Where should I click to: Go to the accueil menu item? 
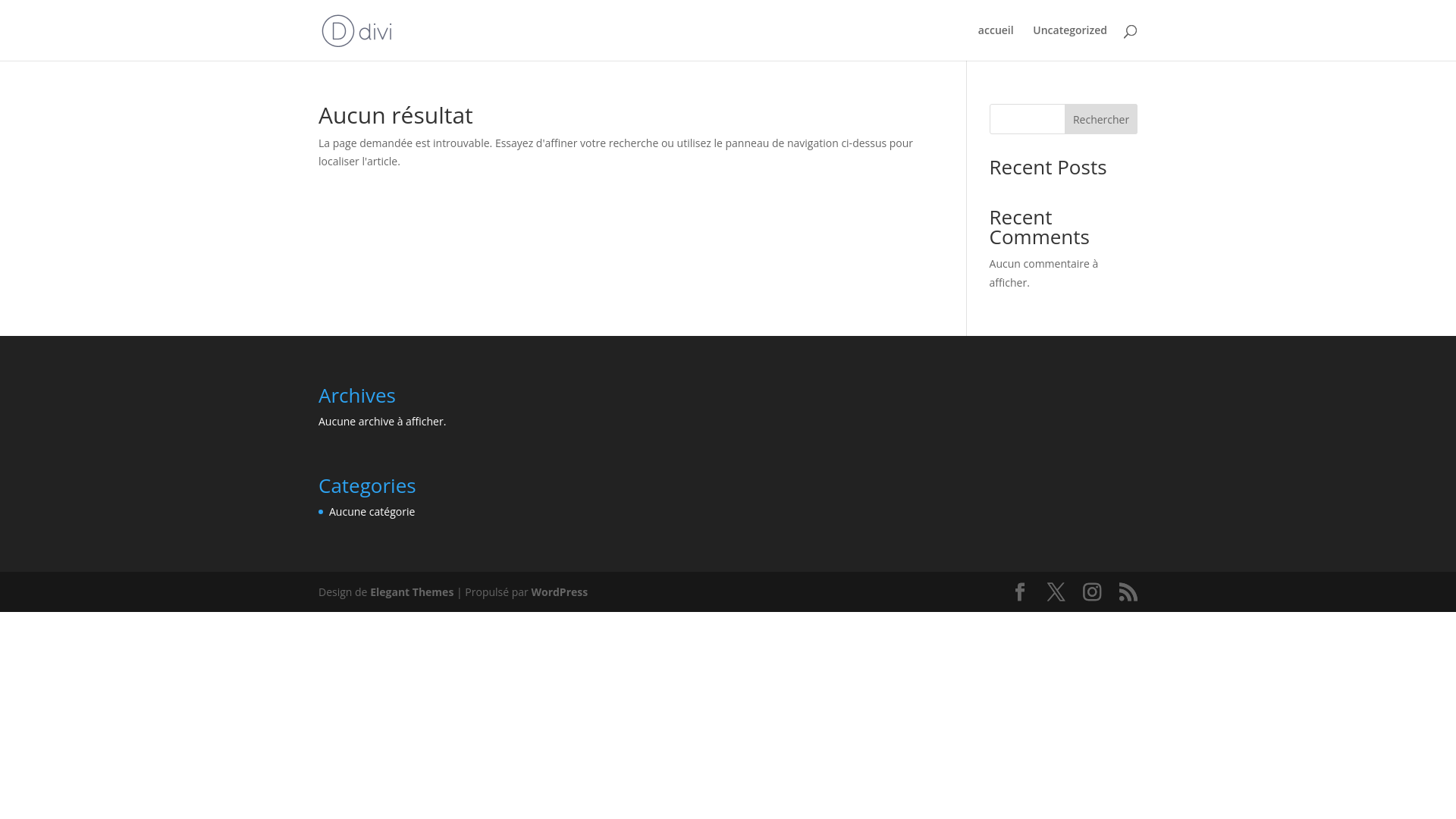pyautogui.click(x=995, y=30)
